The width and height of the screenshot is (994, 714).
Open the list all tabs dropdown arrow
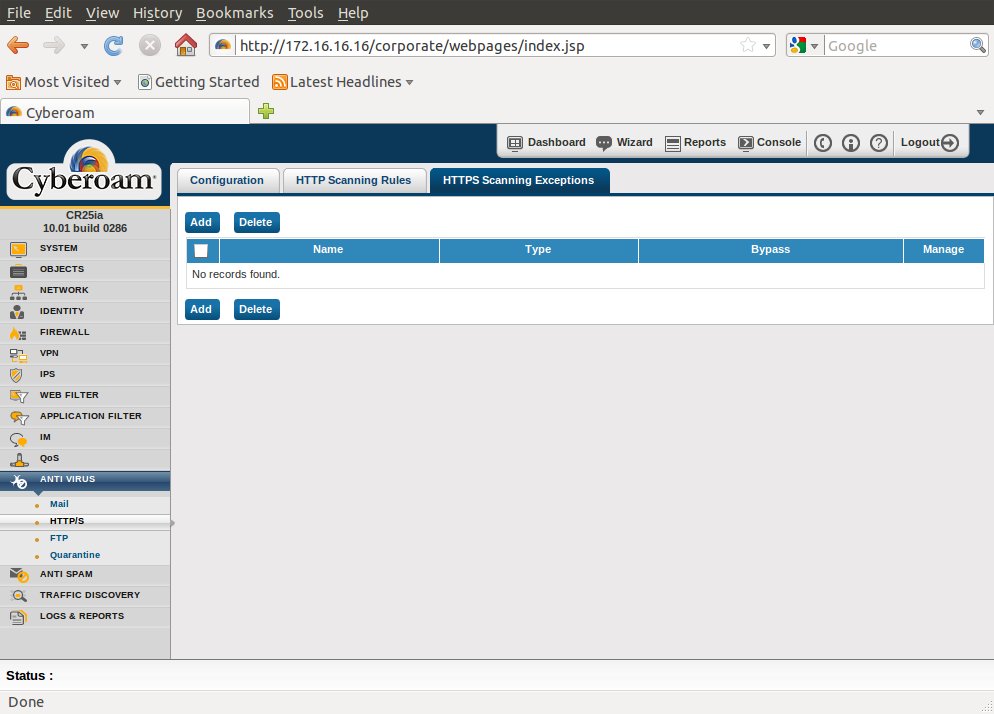tap(980, 112)
